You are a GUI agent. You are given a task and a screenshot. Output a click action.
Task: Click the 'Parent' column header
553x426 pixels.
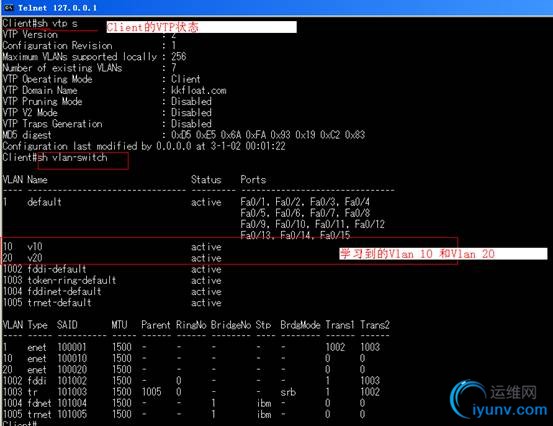coord(156,325)
